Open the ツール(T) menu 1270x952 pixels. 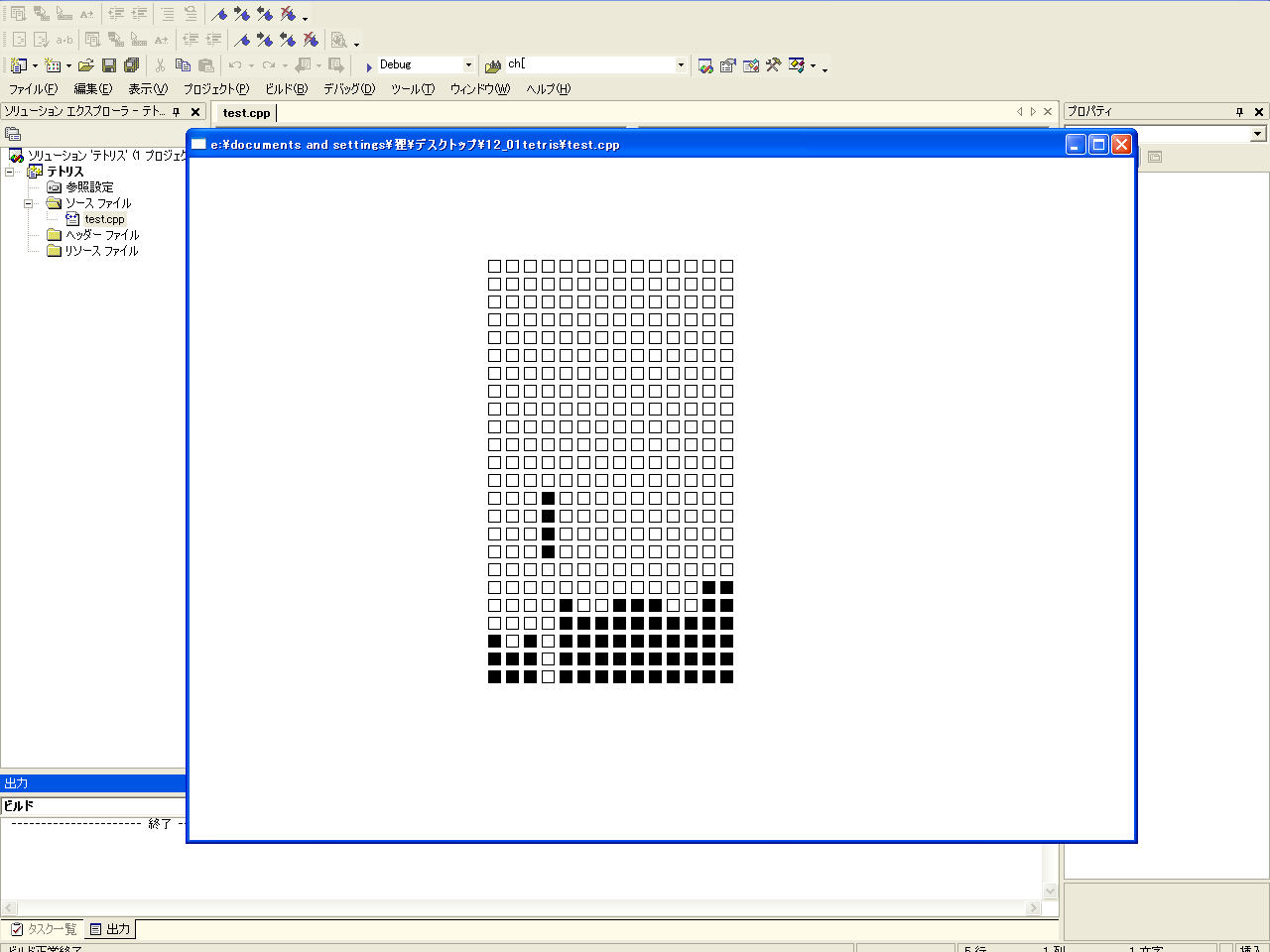[x=413, y=89]
